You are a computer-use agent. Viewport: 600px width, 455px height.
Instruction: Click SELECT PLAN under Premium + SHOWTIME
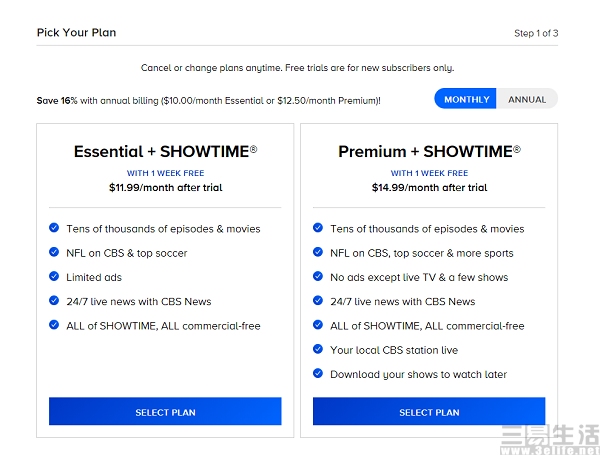tap(429, 412)
